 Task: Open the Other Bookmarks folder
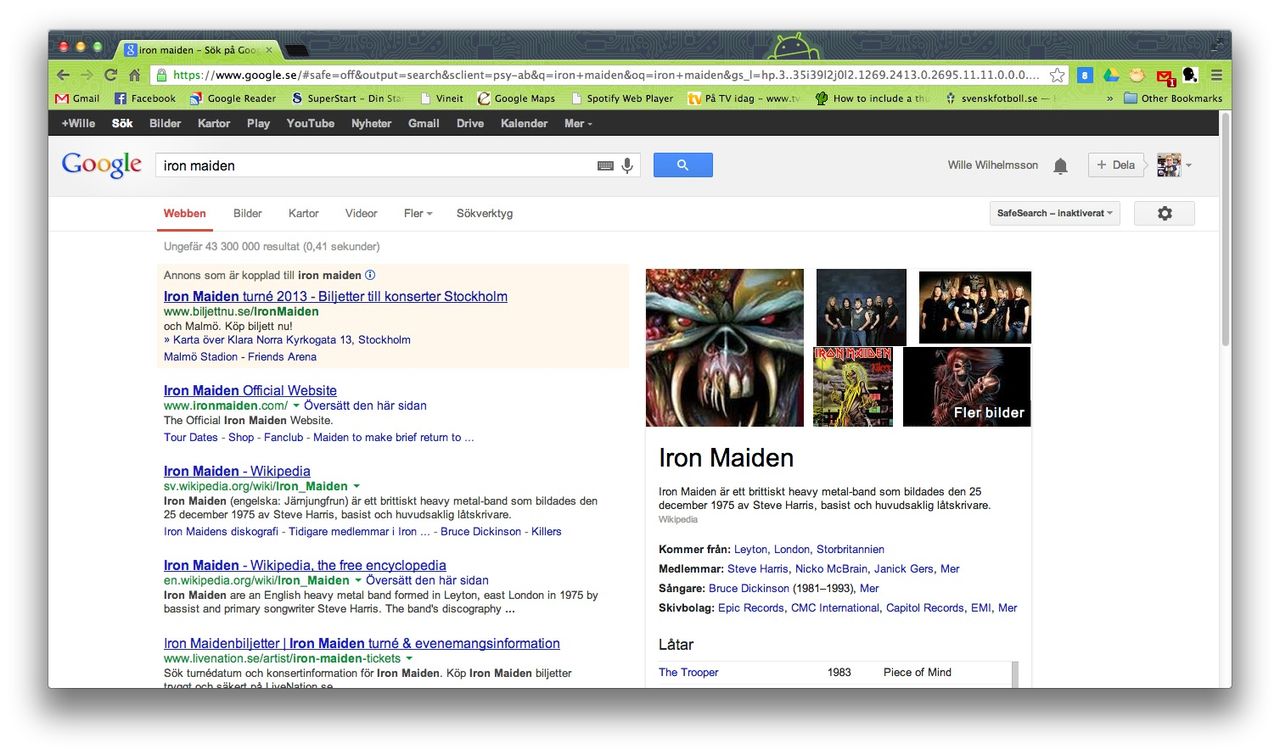1173,98
